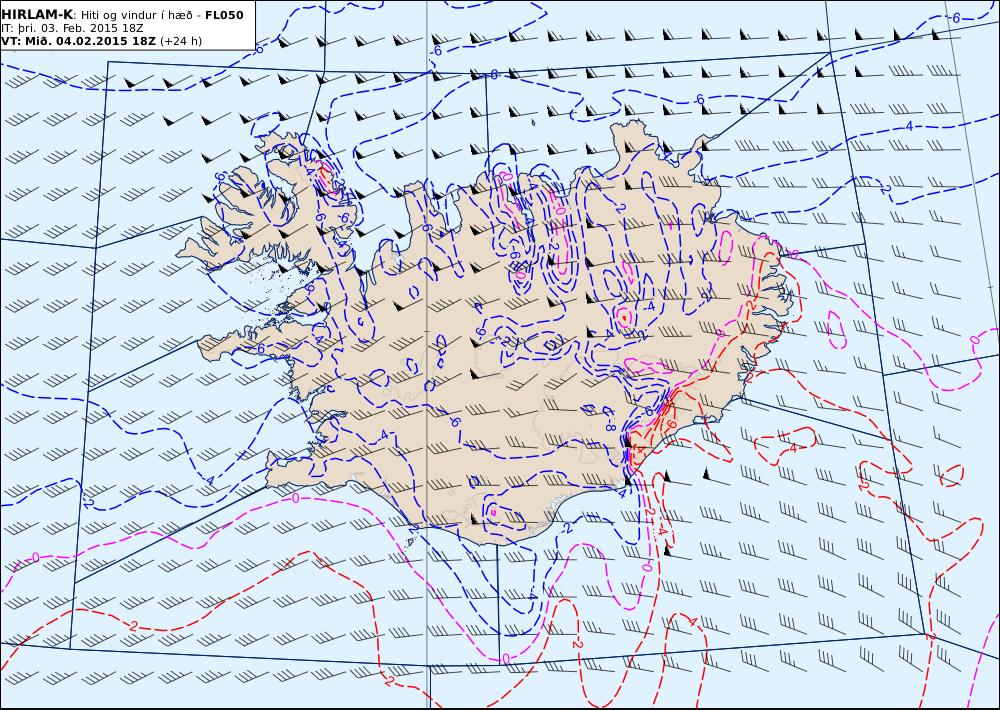Click blue -6 contour label in top-right corner

(x=954, y=18)
